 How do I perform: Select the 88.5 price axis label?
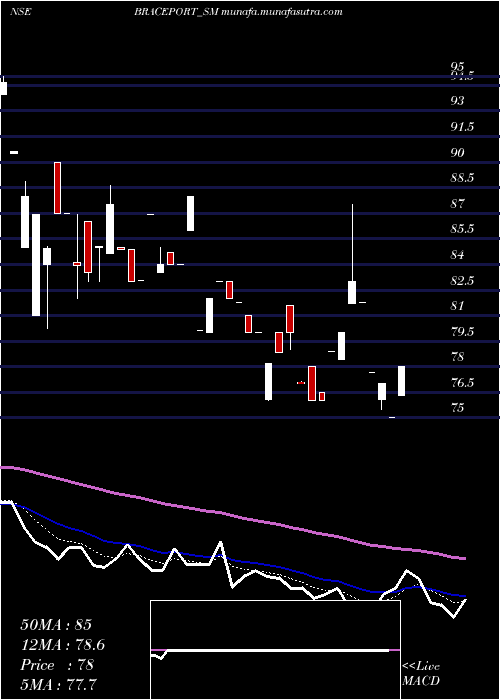462,178
